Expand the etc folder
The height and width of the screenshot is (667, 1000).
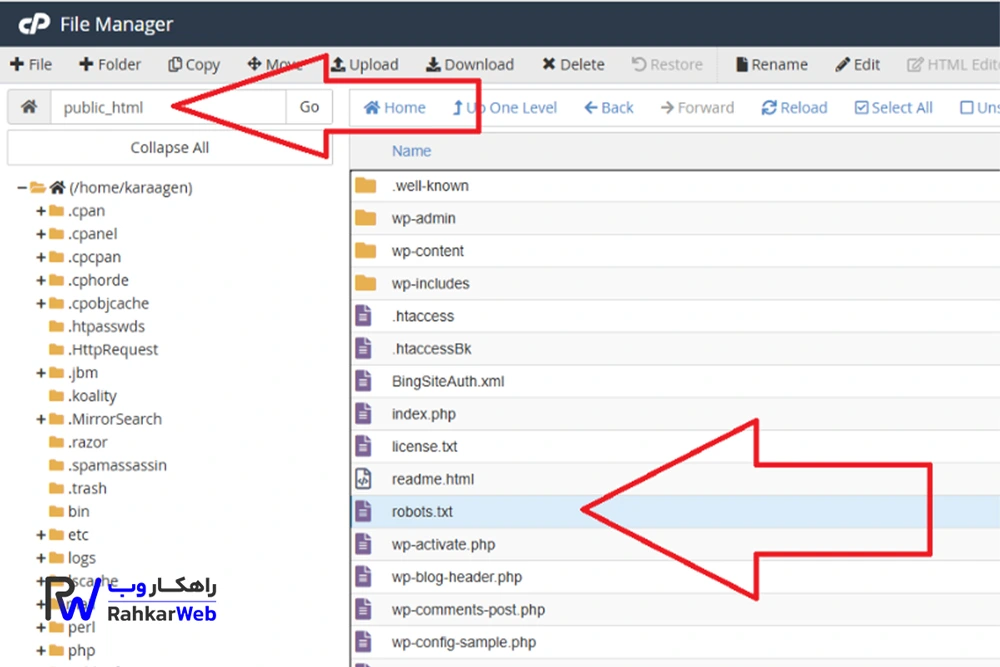pos(41,535)
